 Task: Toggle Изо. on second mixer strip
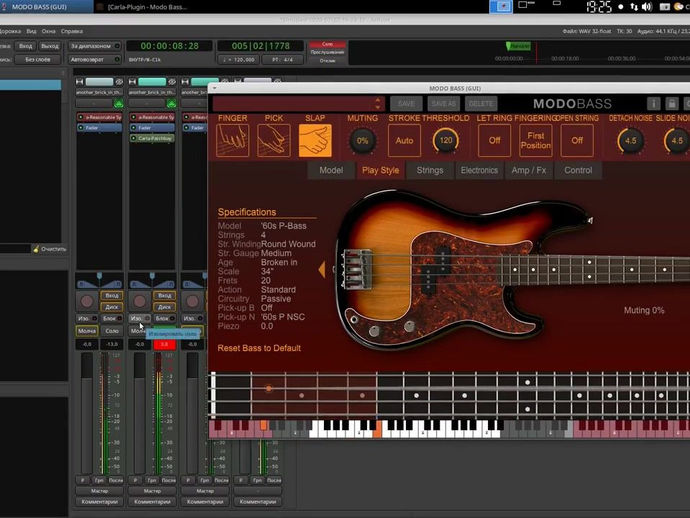pyautogui.click(x=140, y=318)
